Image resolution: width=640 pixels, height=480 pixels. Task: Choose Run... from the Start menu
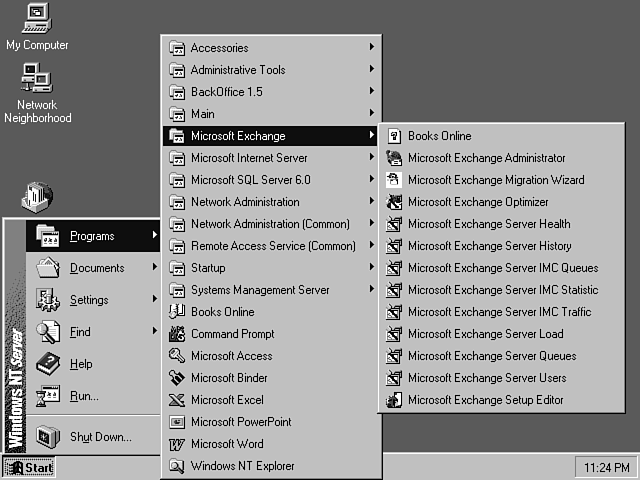click(x=84, y=396)
